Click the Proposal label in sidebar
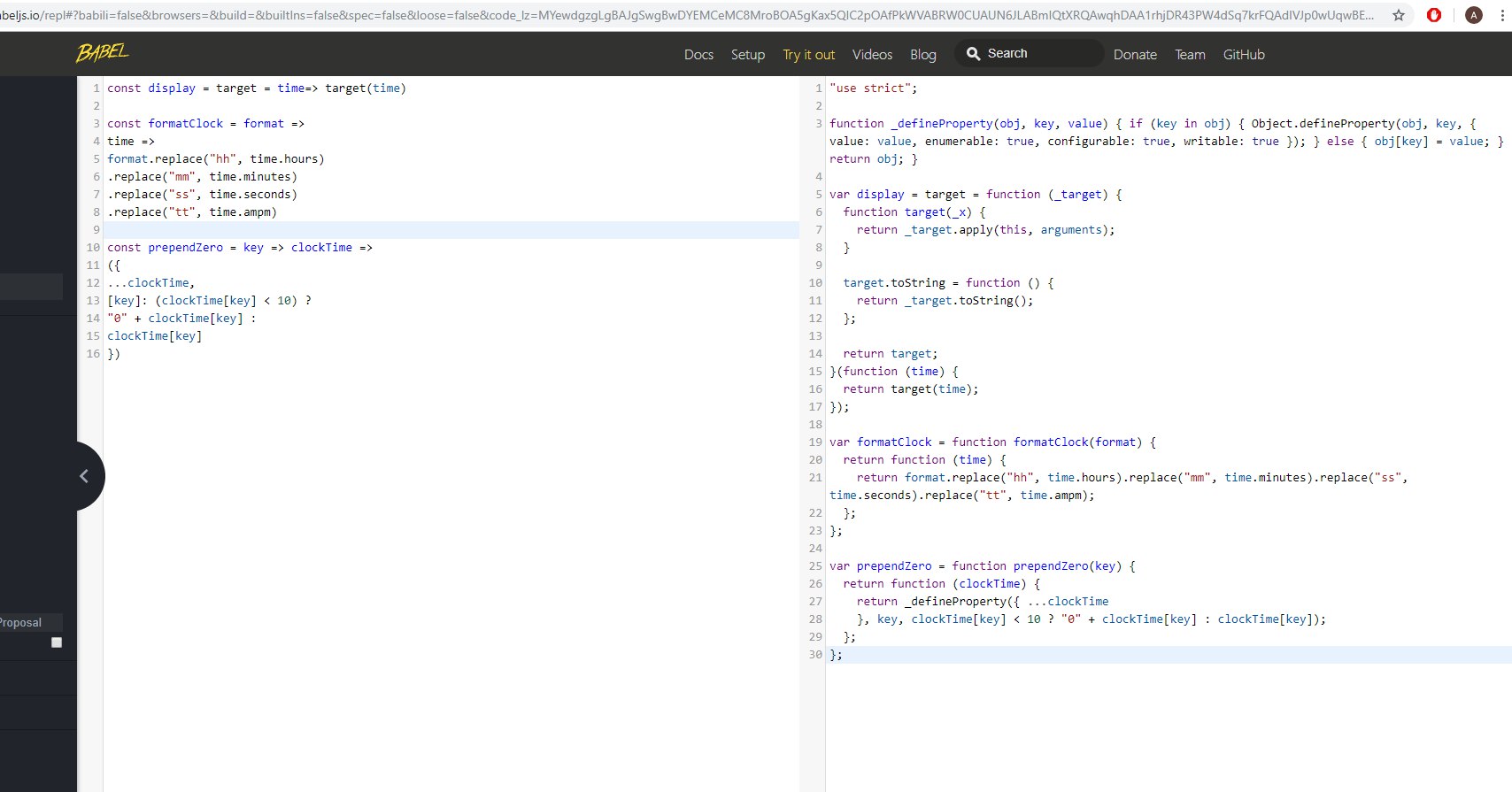Screen dimensions: 1512x792 tap(20, 622)
